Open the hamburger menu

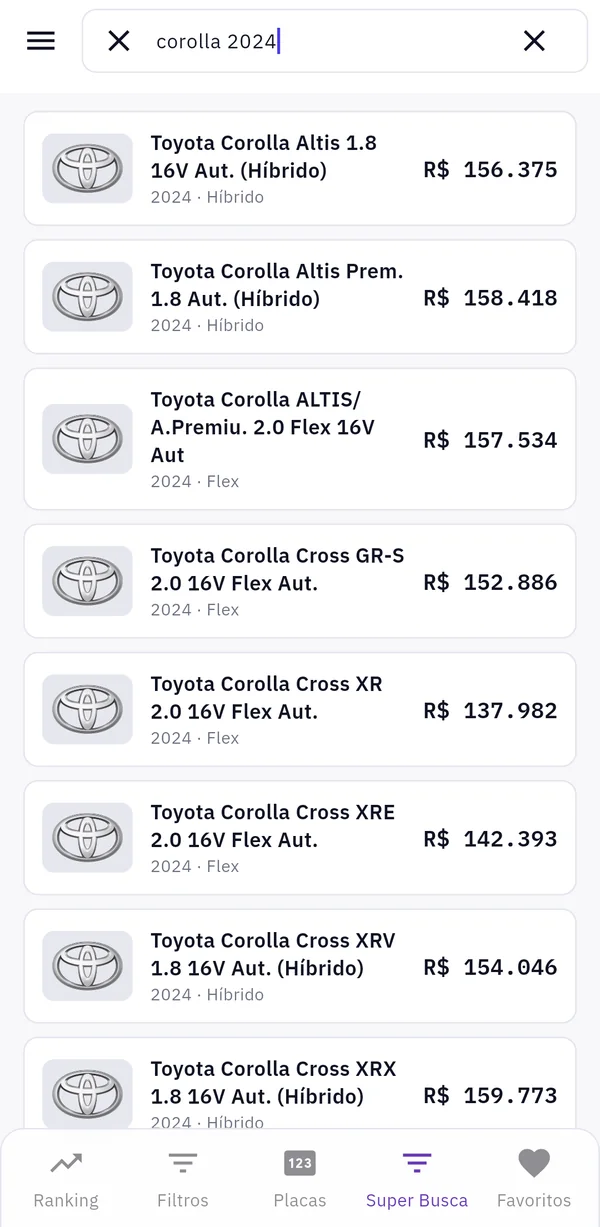41,41
